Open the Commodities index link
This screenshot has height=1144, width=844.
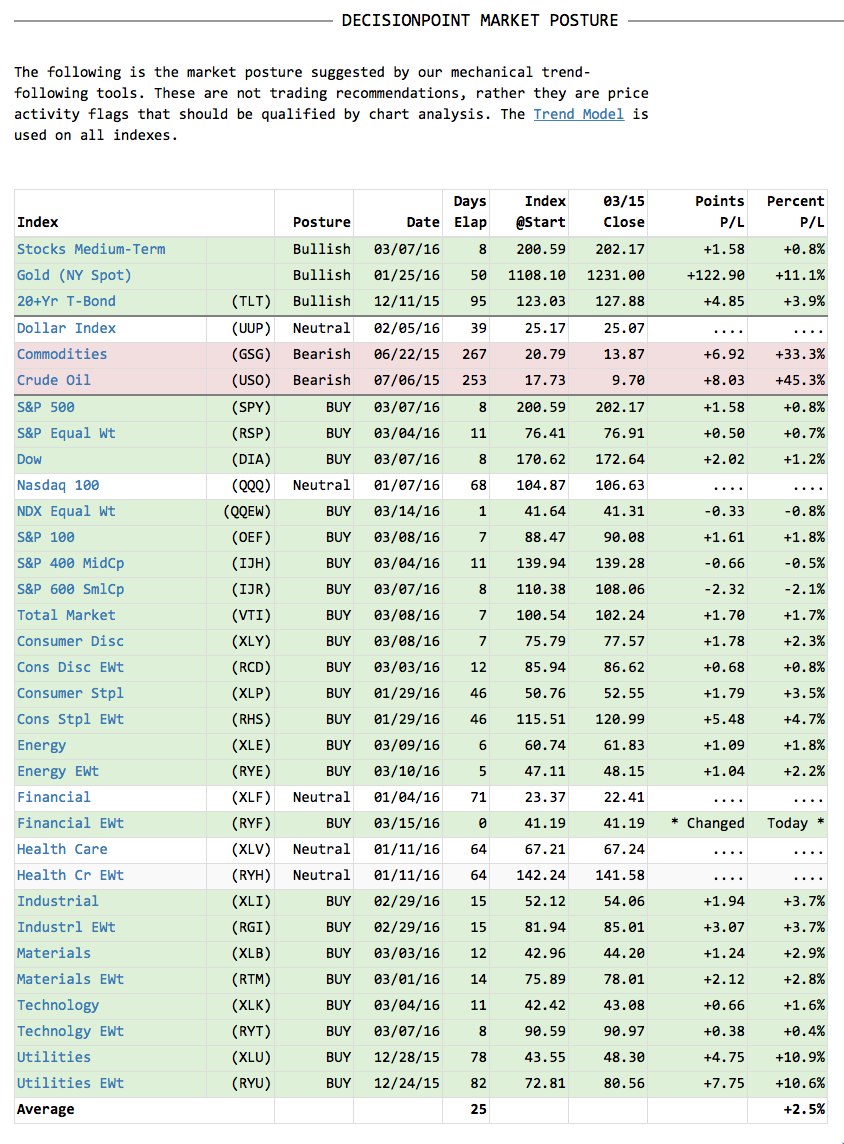62,355
